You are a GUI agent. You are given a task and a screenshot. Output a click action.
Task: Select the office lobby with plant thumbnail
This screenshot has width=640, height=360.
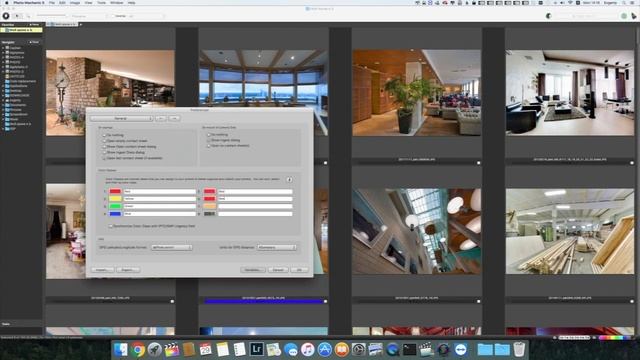click(x=417, y=93)
